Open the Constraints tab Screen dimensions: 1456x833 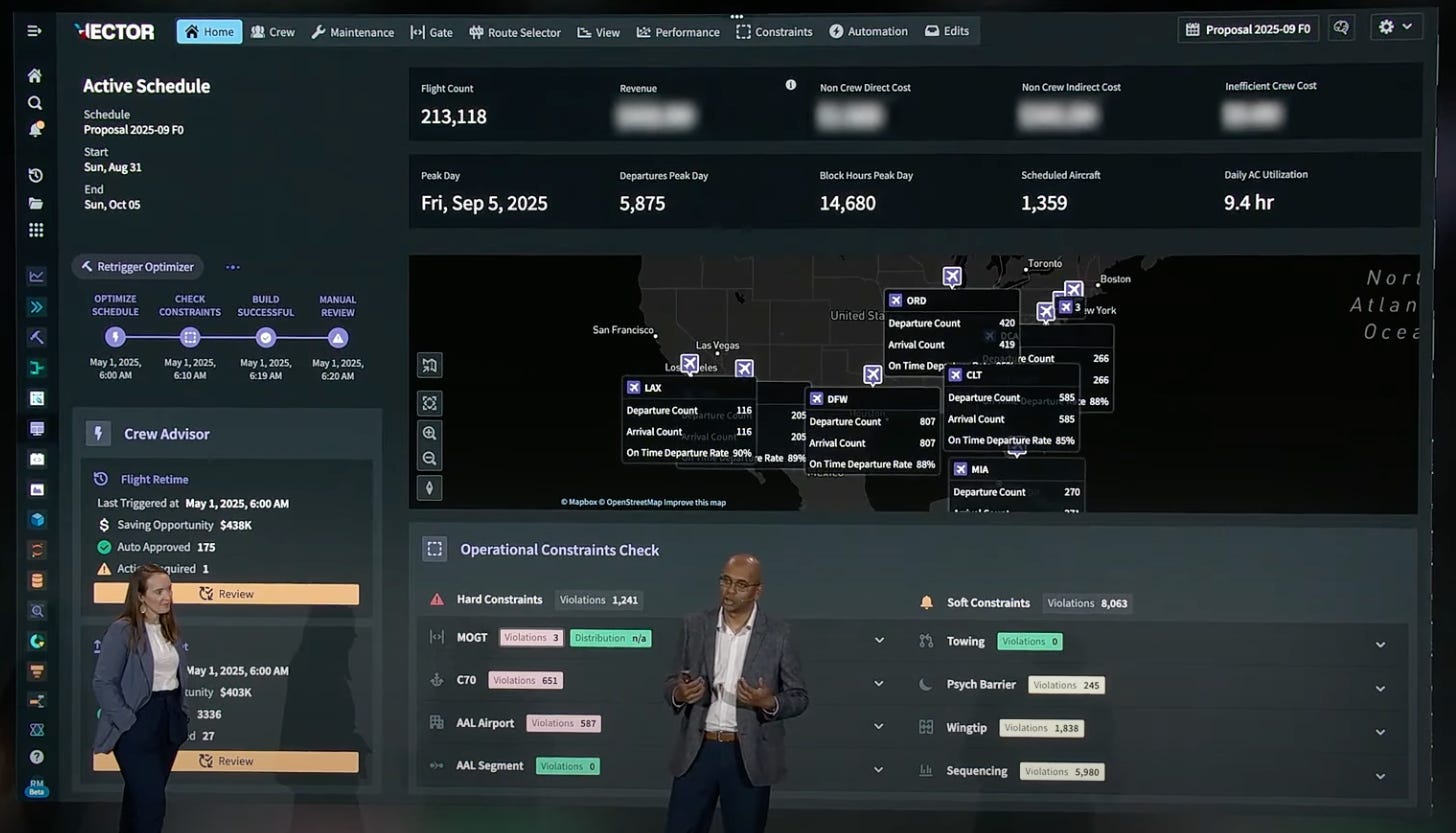[774, 31]
